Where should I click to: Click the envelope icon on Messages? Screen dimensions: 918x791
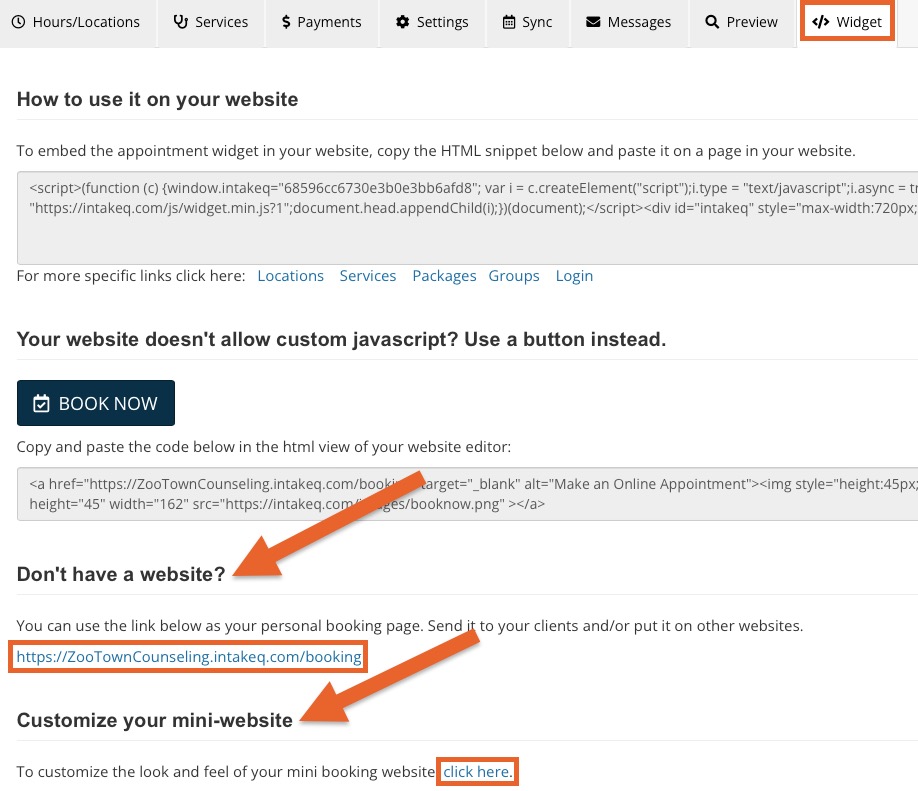click(593, 22)
